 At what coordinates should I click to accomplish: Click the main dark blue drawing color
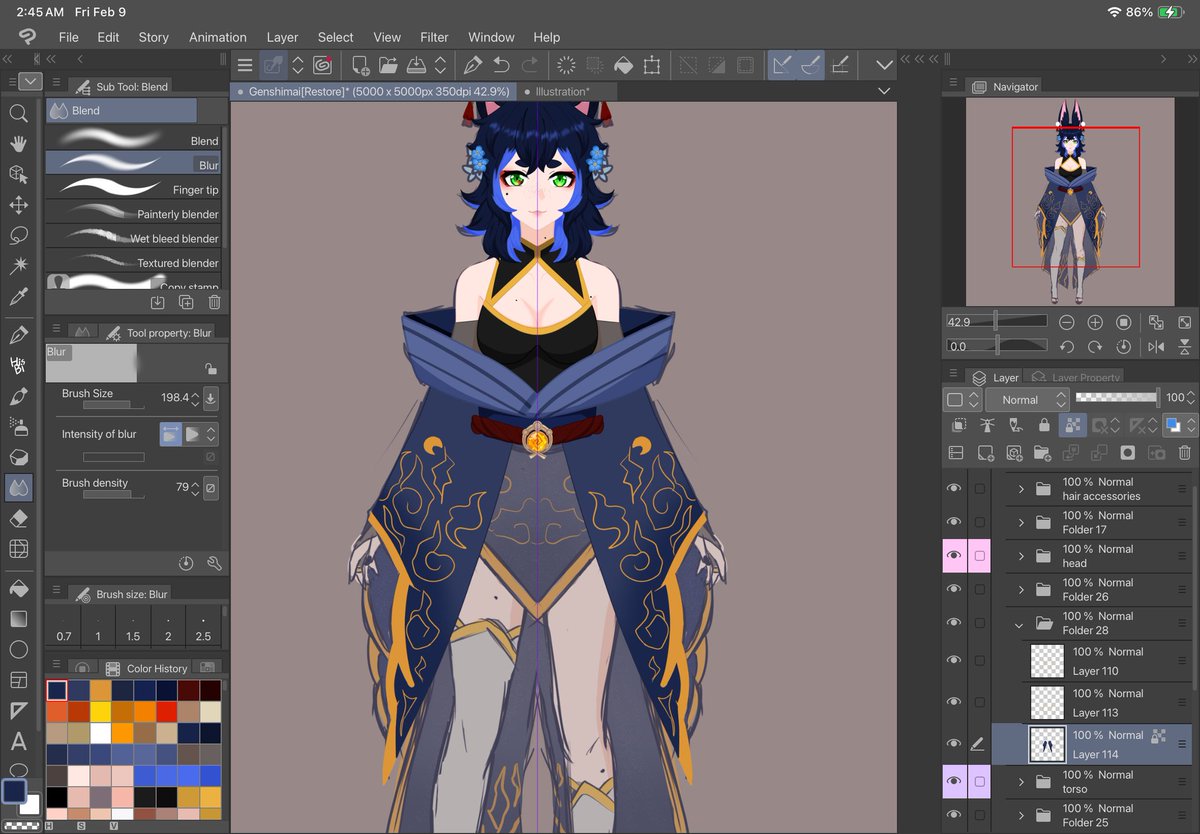click(x=14, y=792)
